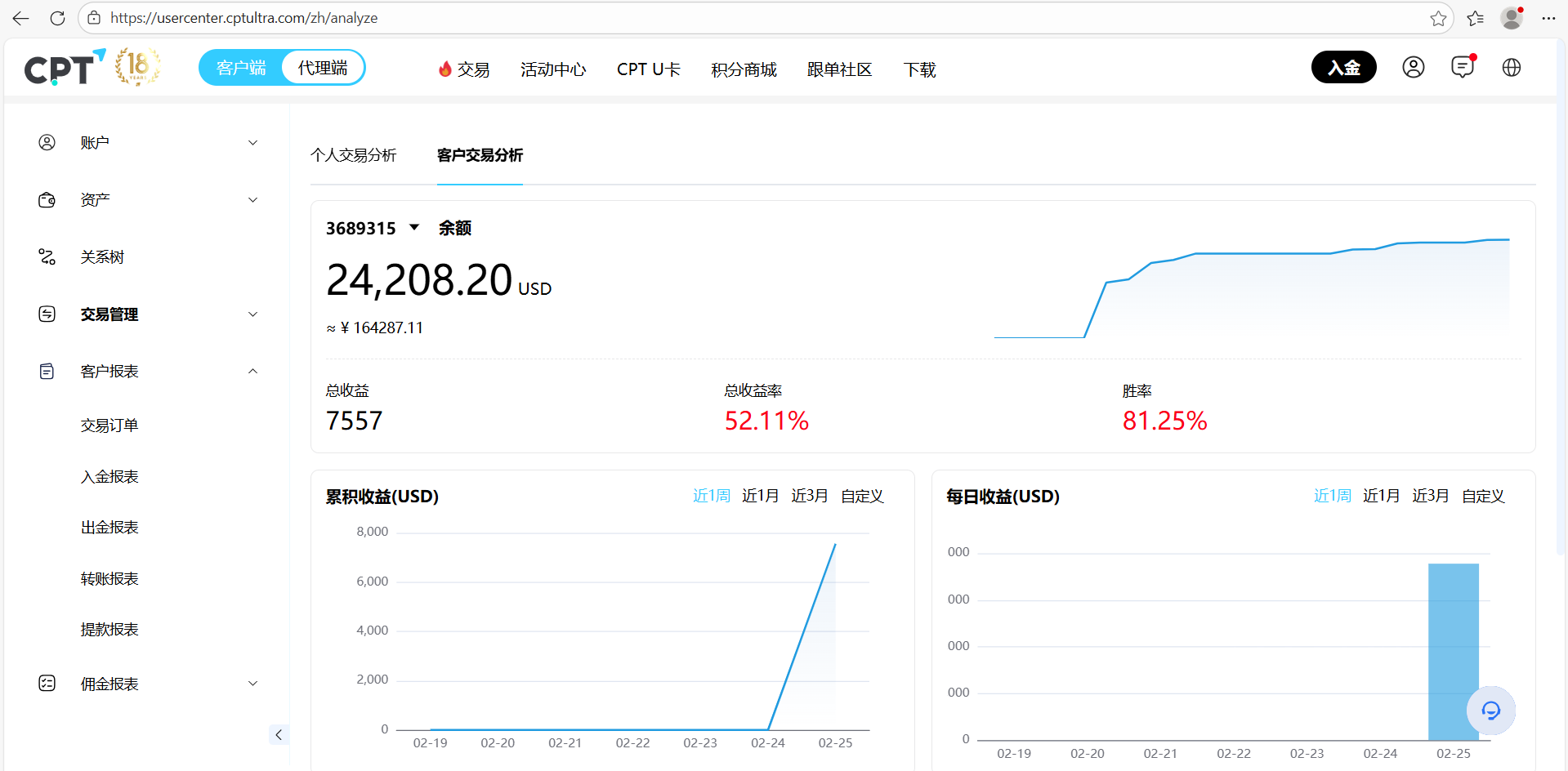Viewport: 1568px width, 771px height.
Task: Open the floating customer support chat icon
Action: 1491,711
